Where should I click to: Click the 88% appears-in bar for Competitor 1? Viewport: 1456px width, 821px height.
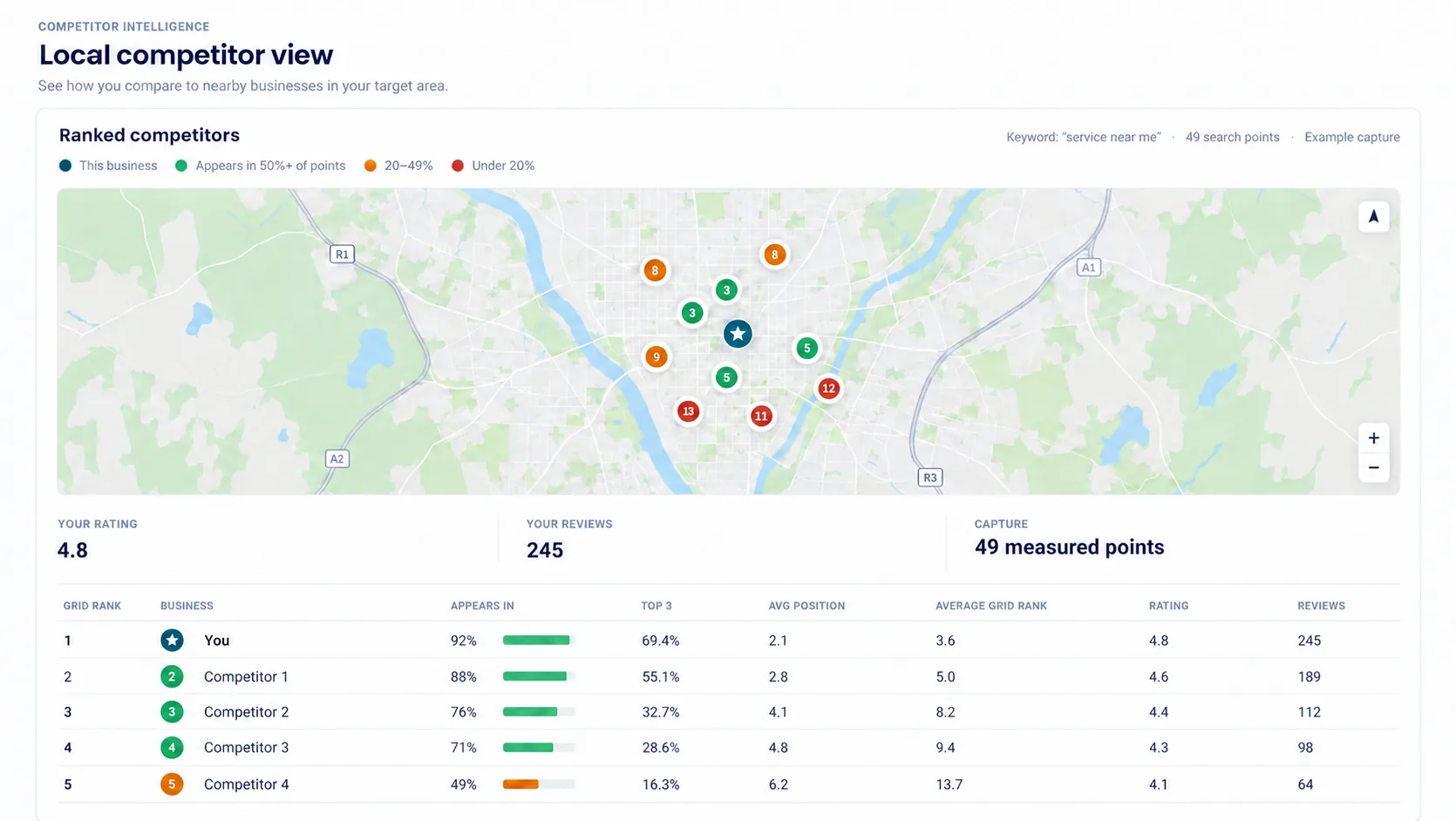[540, 676]
